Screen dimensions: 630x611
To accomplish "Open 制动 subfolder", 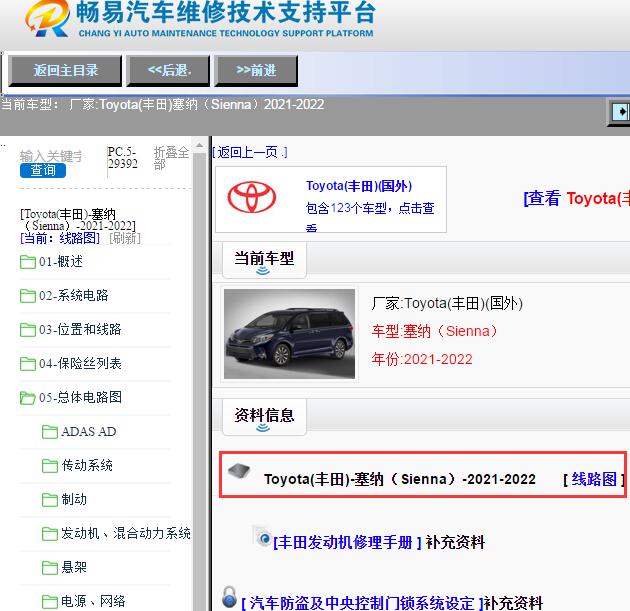I will [x=74, y=500].
